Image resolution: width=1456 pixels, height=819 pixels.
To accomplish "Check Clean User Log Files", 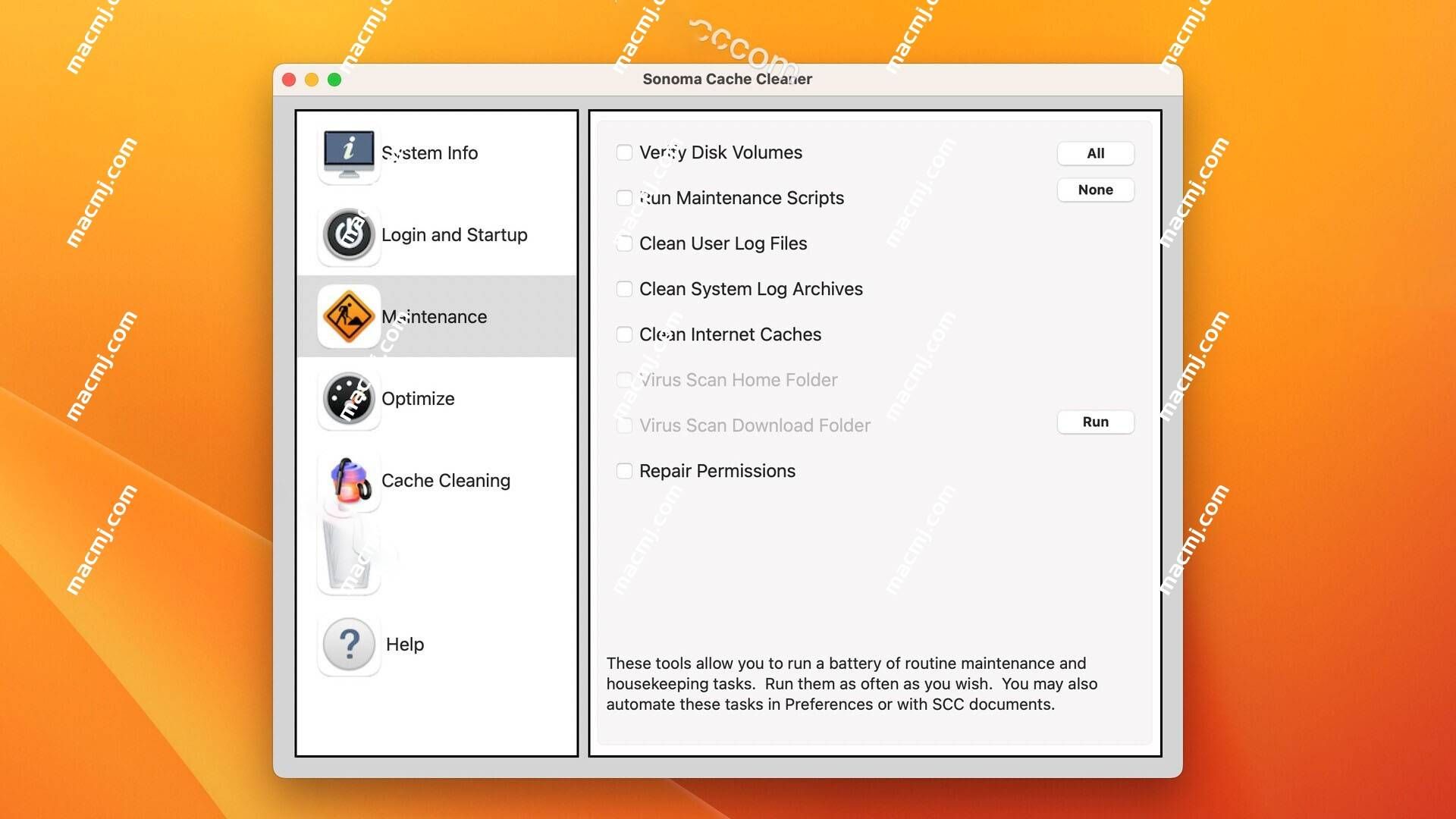I will [624, 243].
